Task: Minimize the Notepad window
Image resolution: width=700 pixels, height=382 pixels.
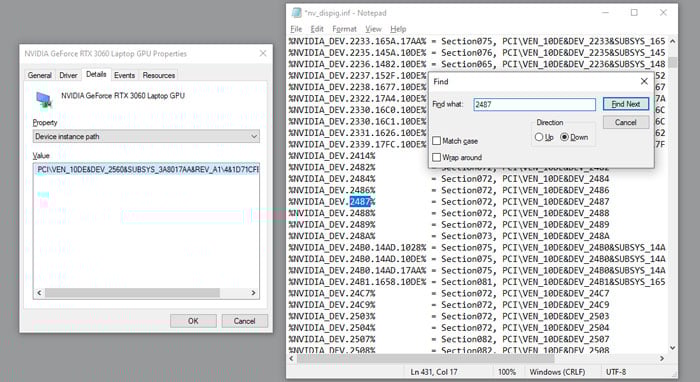Action: [x=605, y=12]
